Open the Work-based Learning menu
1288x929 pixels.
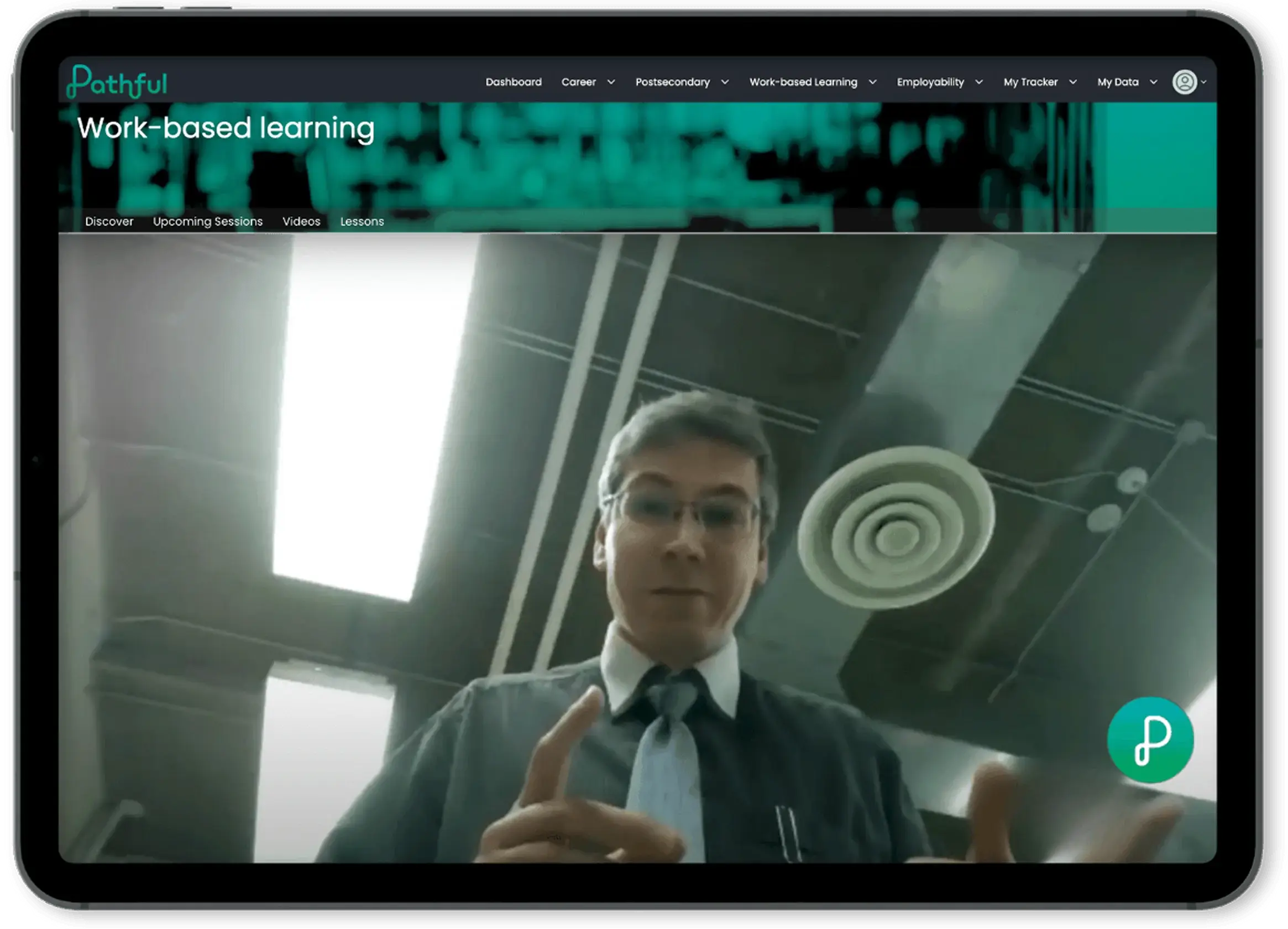(x=803, y=82)
